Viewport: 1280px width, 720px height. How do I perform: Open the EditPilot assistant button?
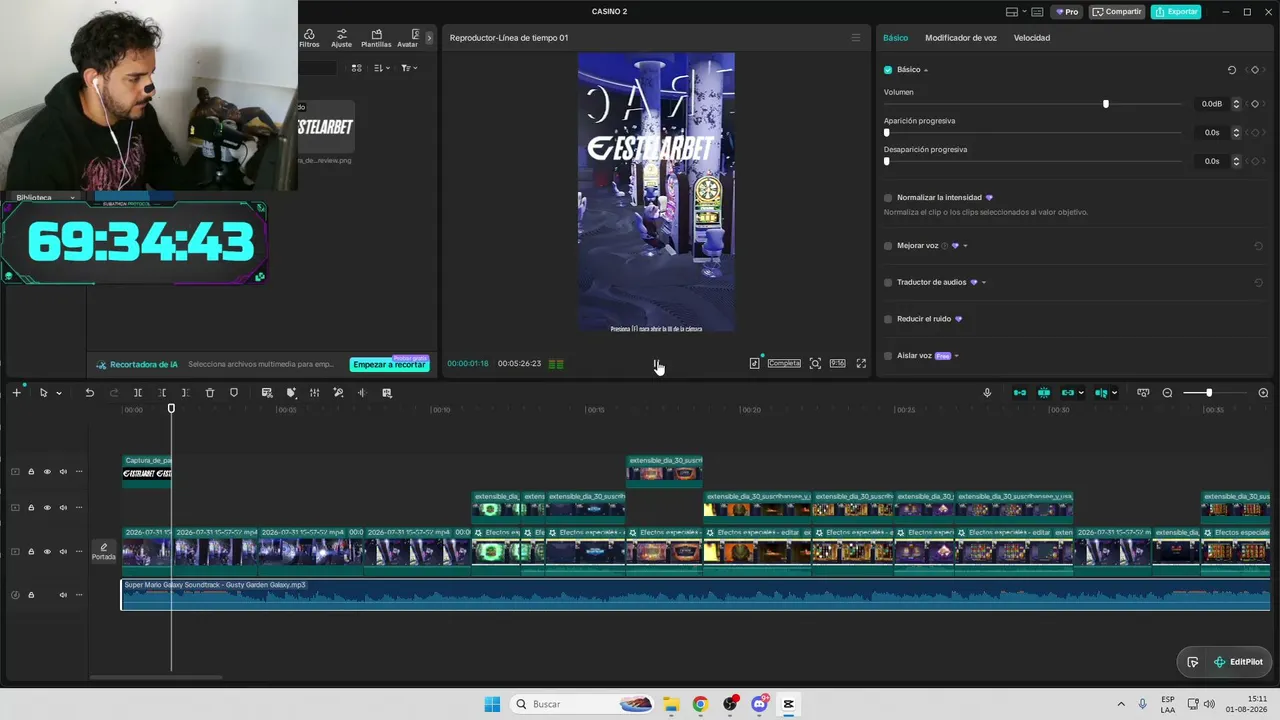(1238, 662)
